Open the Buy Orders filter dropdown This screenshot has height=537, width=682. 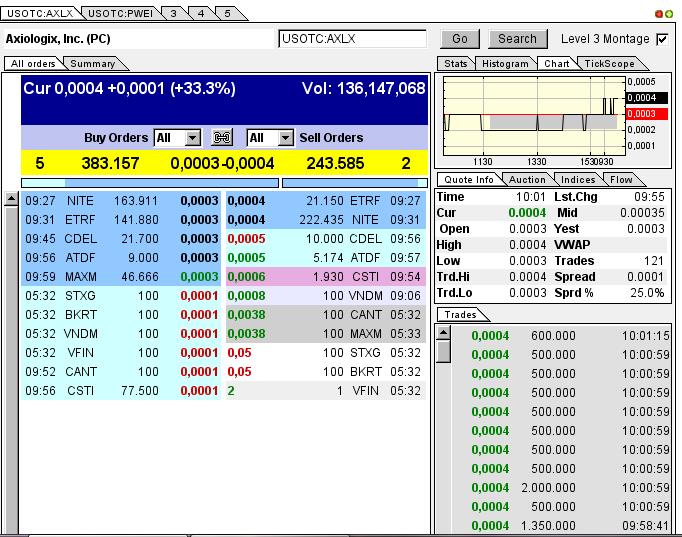[x=192, y=138]
